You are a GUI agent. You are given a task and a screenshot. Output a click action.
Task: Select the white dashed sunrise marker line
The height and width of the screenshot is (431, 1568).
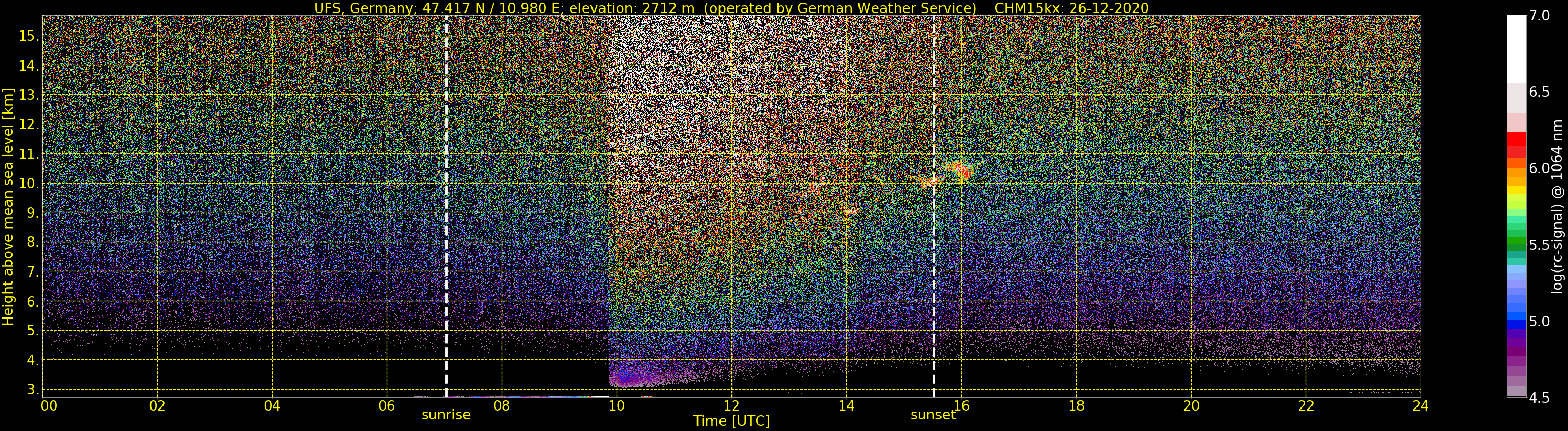pyautogui.click(x=446, y=206)
